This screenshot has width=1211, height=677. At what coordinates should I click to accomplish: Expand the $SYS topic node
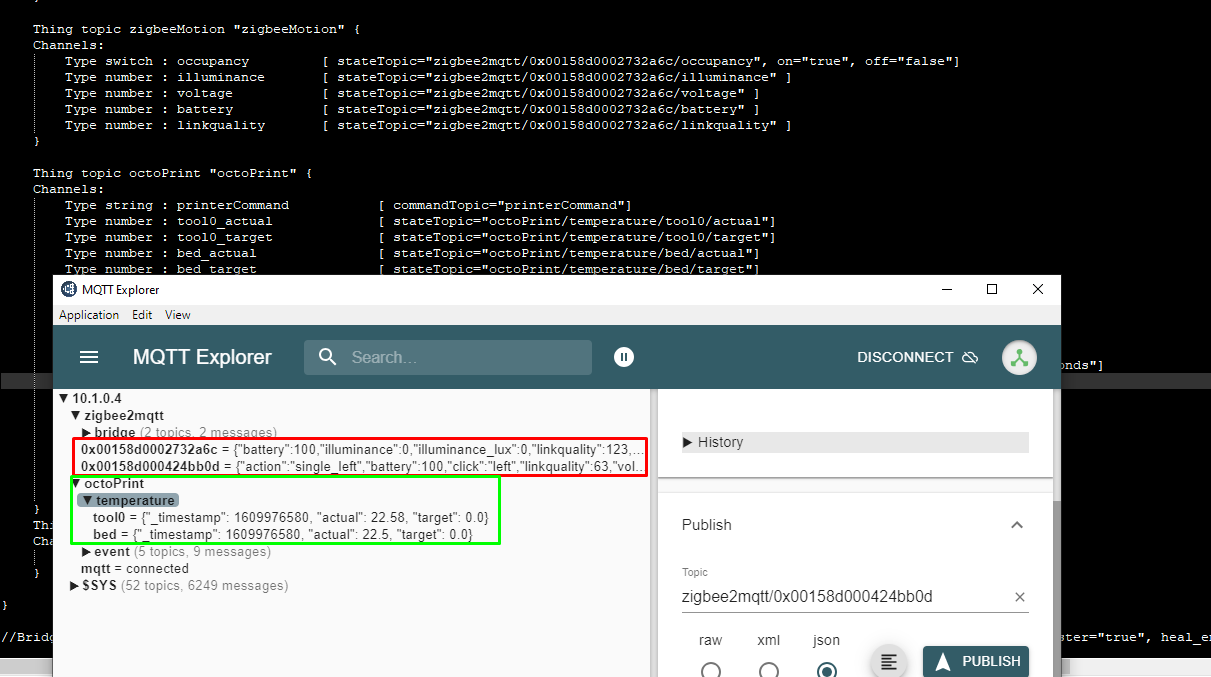tap(75, 586)
